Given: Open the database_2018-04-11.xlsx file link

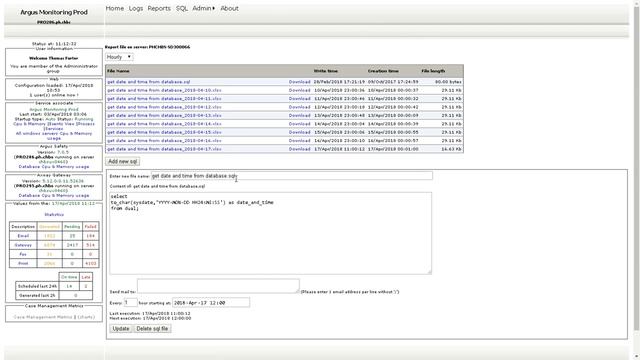Looking at the screenshot, I should pos(164,99).
